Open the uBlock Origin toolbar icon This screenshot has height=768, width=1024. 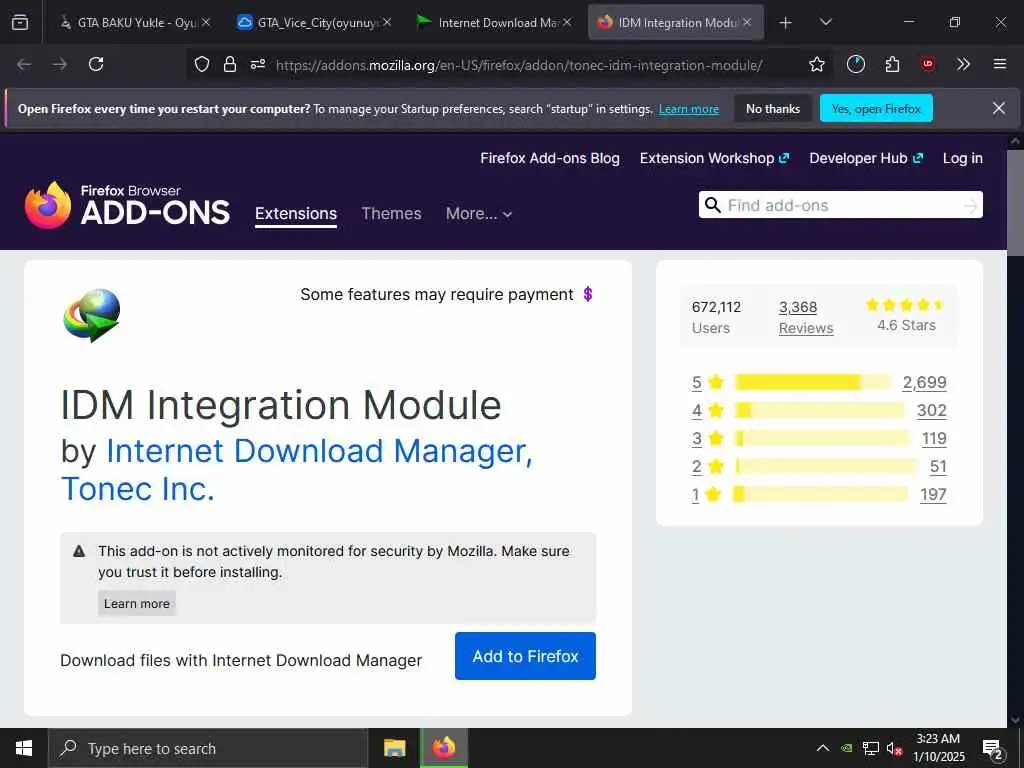point(927,64)
